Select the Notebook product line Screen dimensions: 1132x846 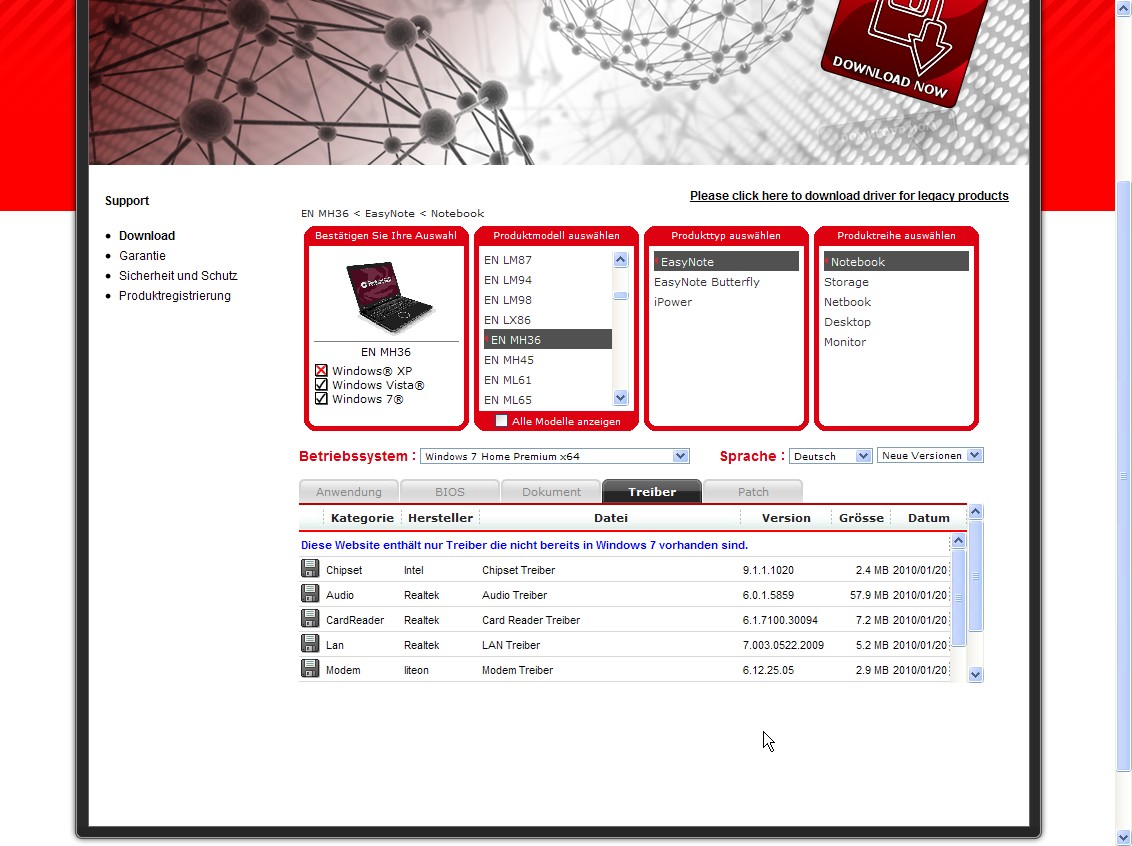896,261
